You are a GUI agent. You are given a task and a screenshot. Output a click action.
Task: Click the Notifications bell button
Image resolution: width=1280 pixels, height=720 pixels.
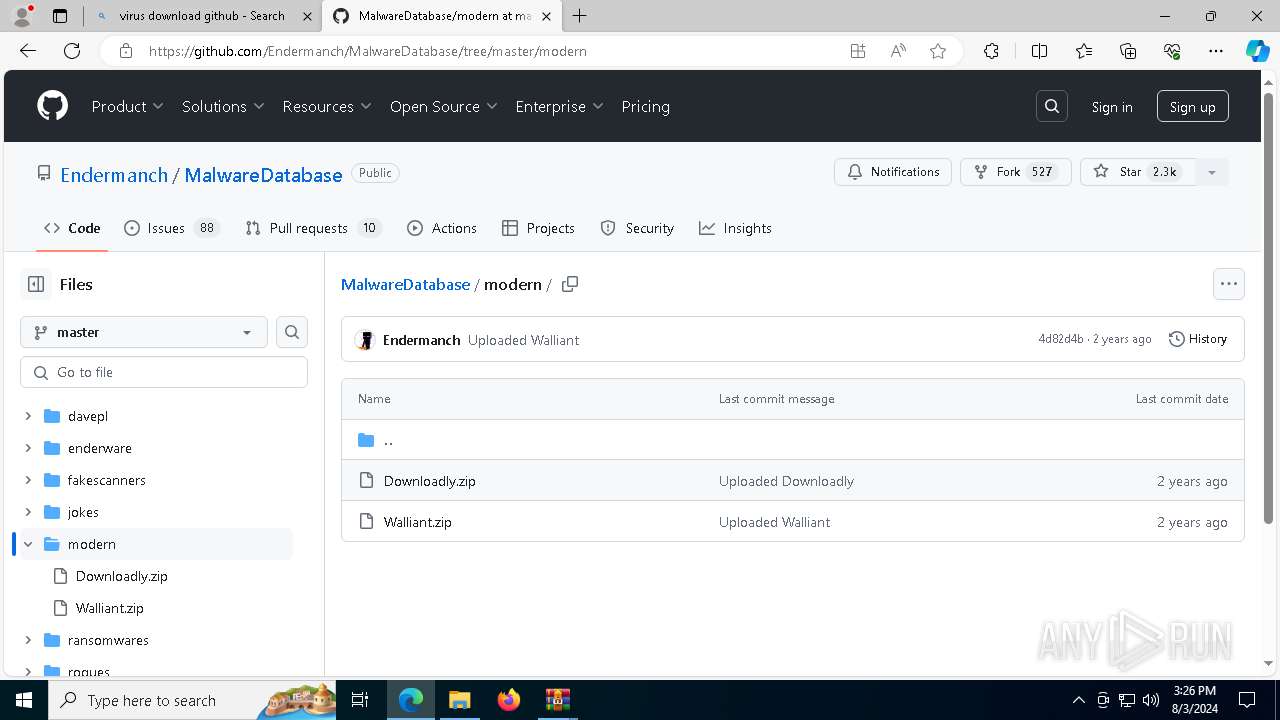(893, 172)
